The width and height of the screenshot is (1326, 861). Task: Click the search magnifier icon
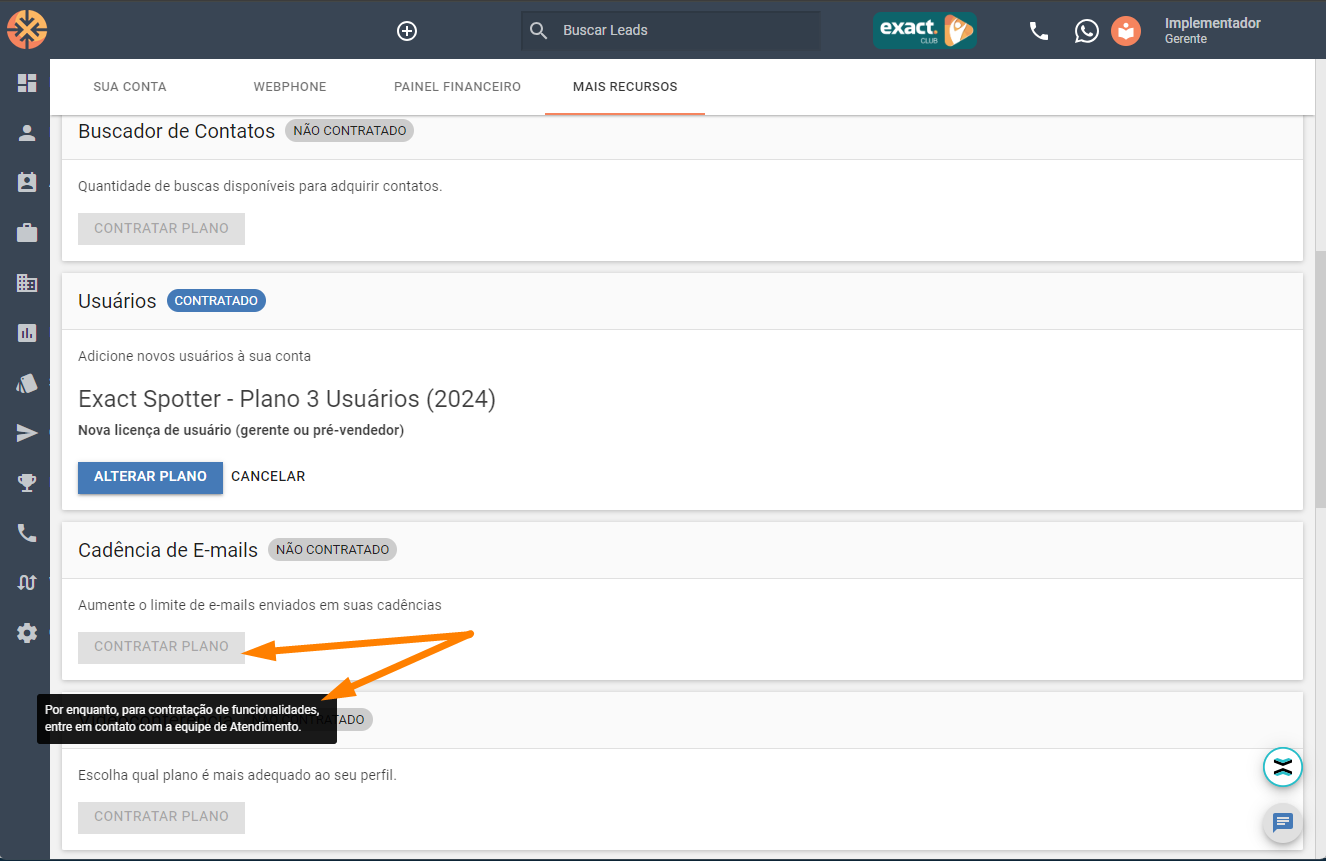point(538,31)
